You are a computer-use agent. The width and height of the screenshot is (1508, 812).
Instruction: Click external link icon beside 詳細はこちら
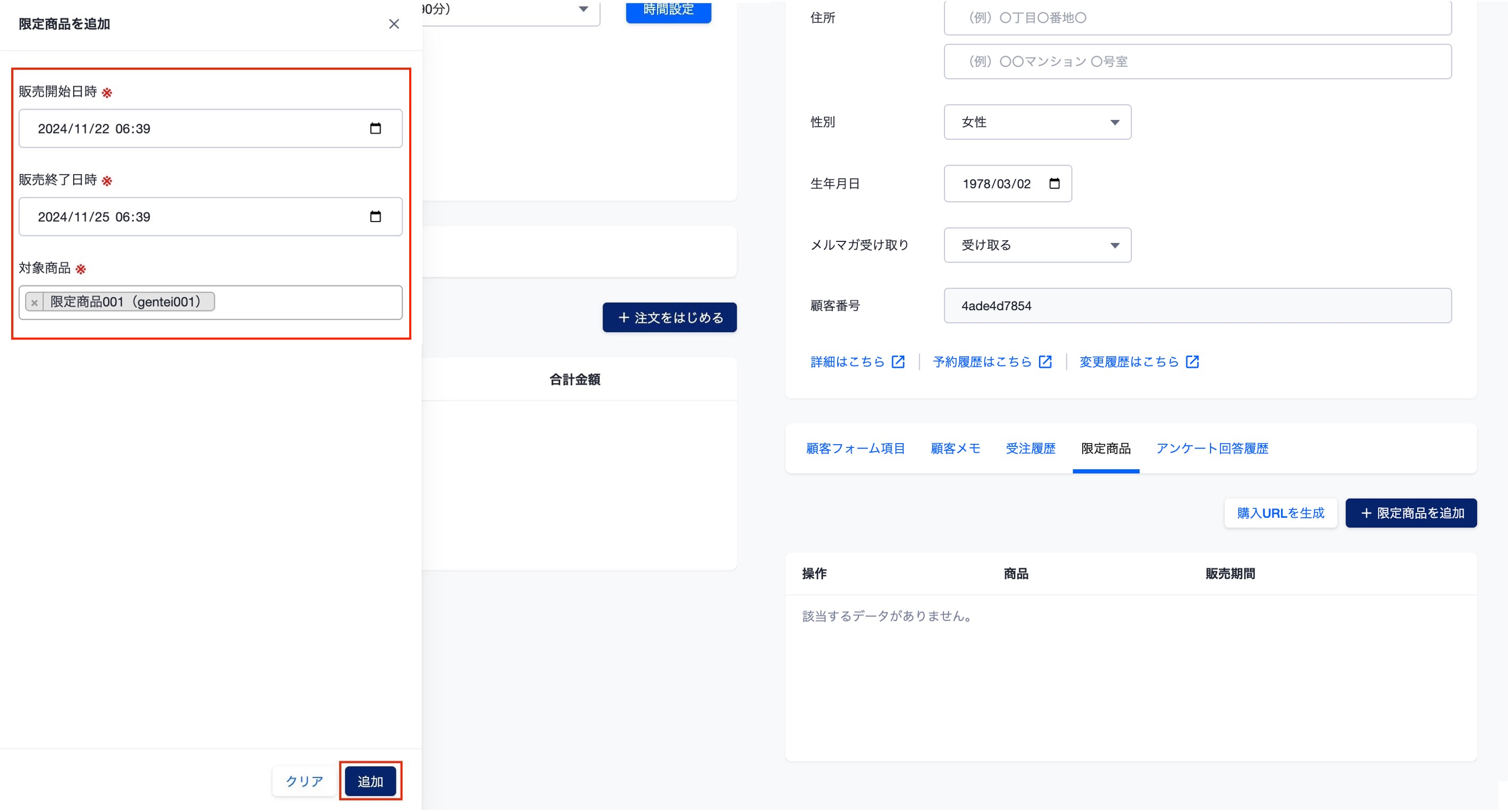pos(898,362)
